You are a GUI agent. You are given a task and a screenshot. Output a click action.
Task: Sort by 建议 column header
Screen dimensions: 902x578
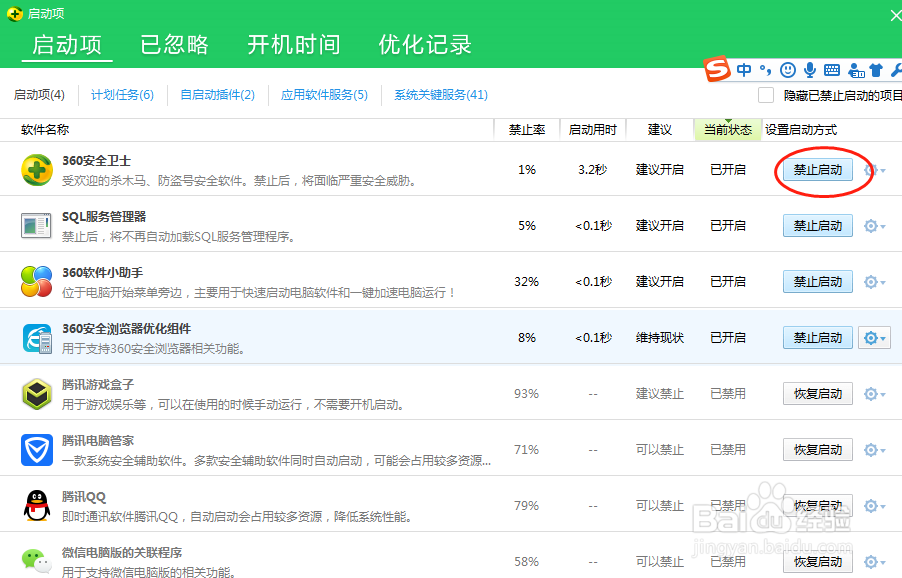(659, 130)
